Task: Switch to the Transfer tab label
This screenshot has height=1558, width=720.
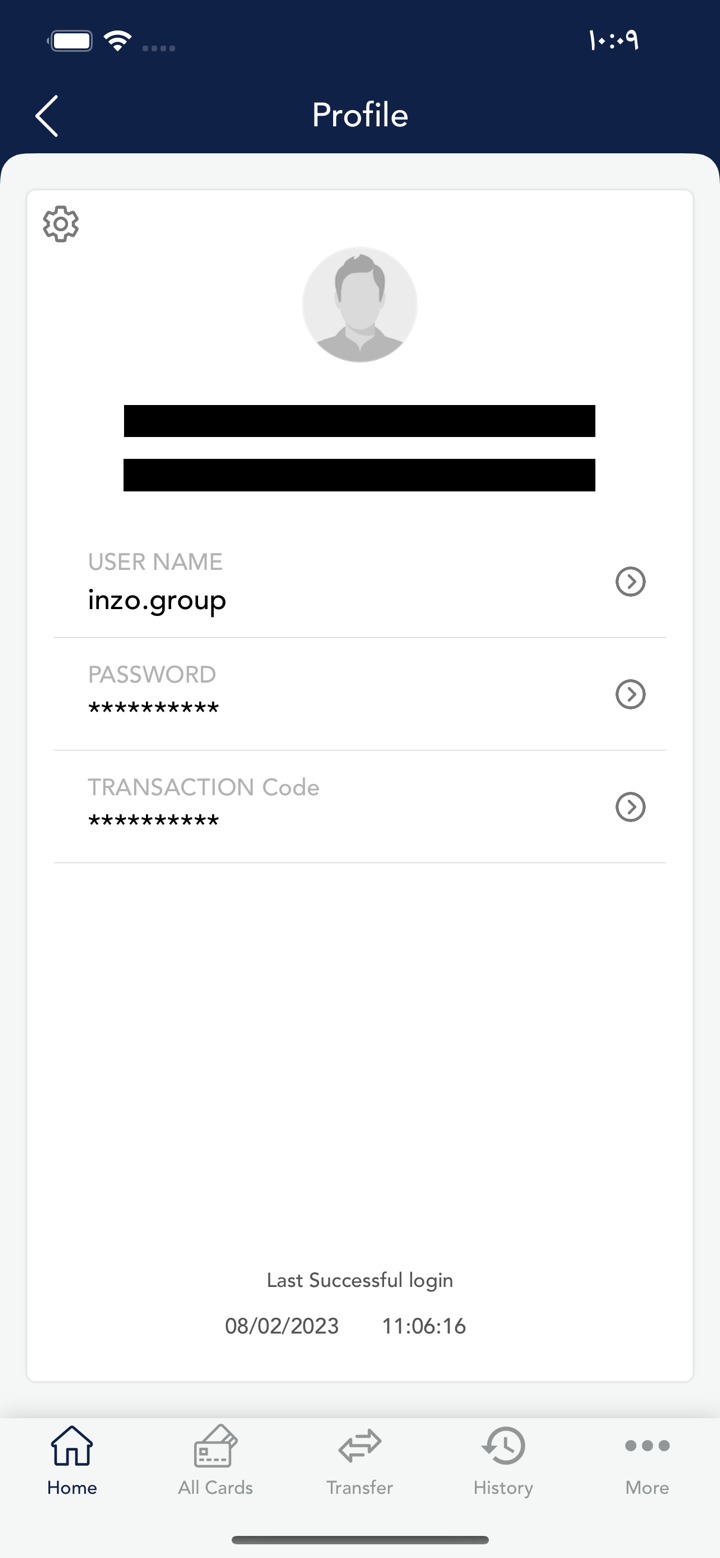Action: (x=360, y=1488)
